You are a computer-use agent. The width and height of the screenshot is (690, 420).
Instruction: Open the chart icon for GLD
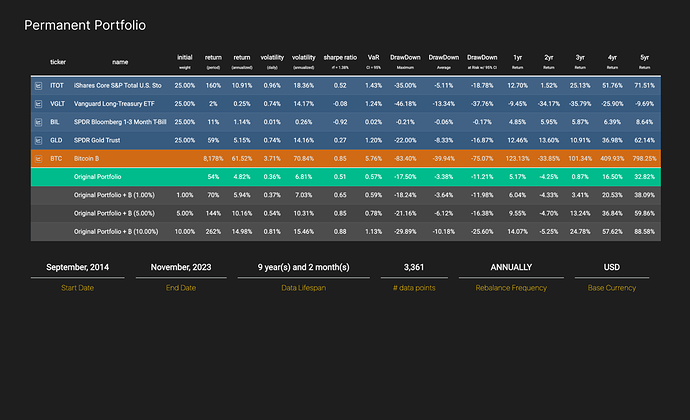(37, 140)
